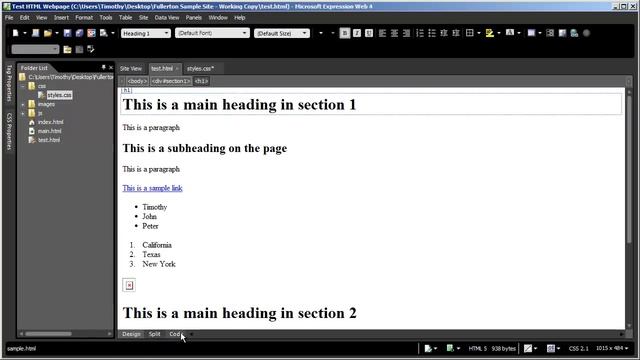Align text right
This screenshot has width=640, height=360.
click(x=406, y=33)
